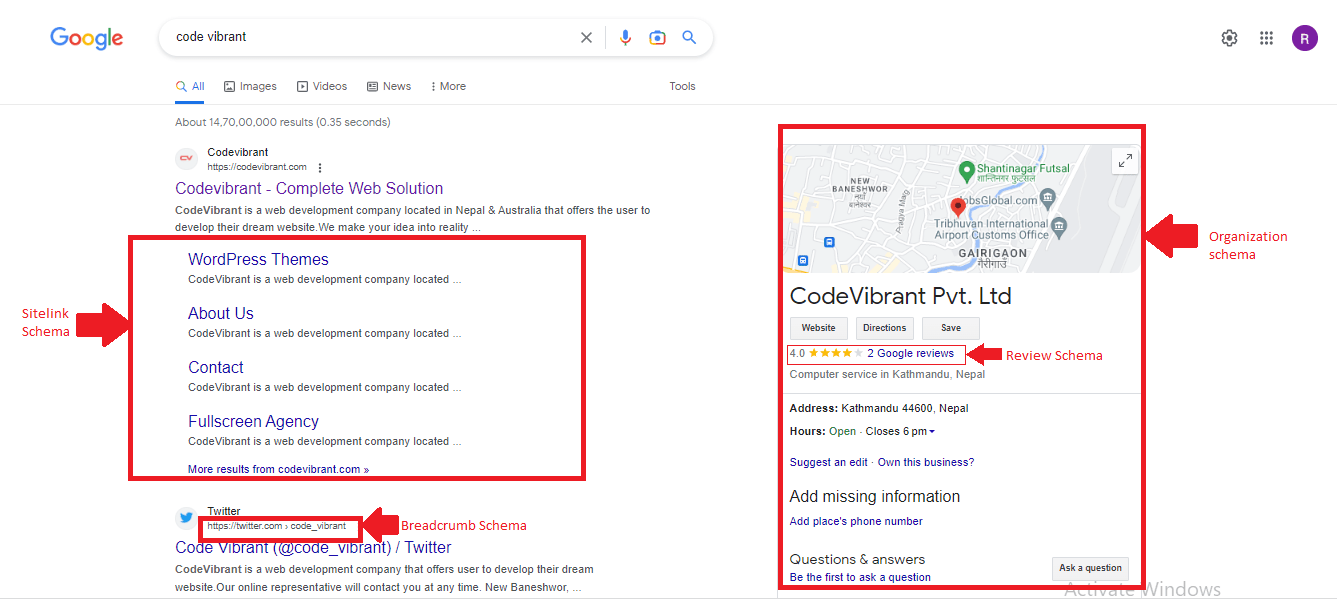Start voice search with microphone icon
The width and height of the screenshot is (1337, 599).
[x=625, y=38]
